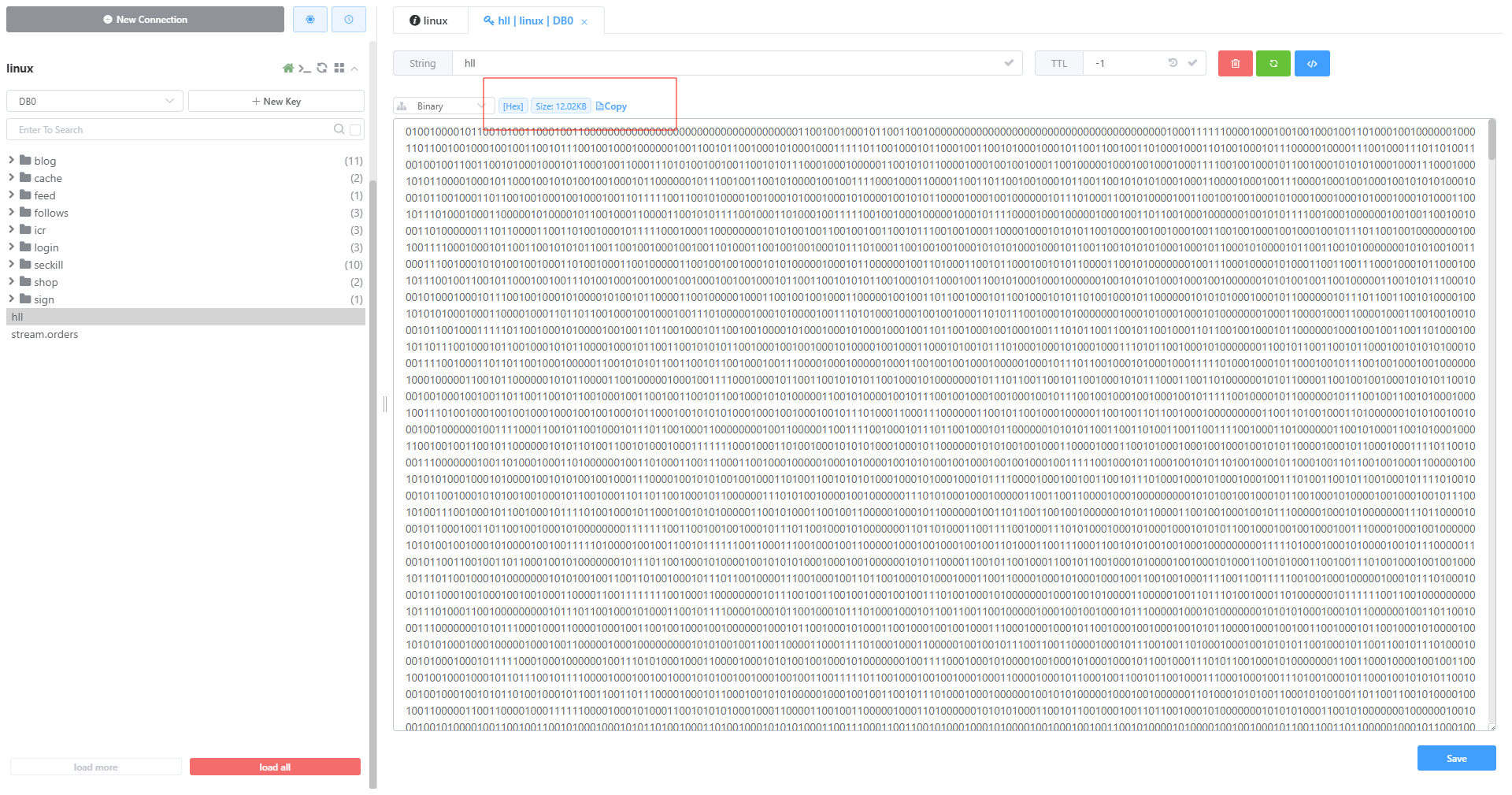Open settings with the gear icon

coord(310,20)
